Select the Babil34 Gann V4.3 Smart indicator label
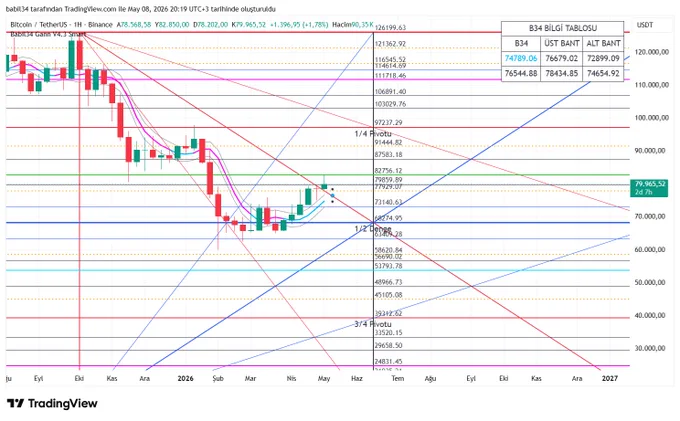Image resolution: width=680 pixels, height=421 pixels. [x=48, y=34]
